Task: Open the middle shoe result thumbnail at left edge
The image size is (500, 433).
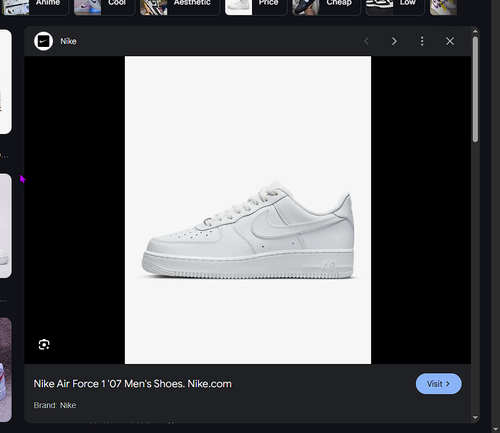Action: click(5, 226)
